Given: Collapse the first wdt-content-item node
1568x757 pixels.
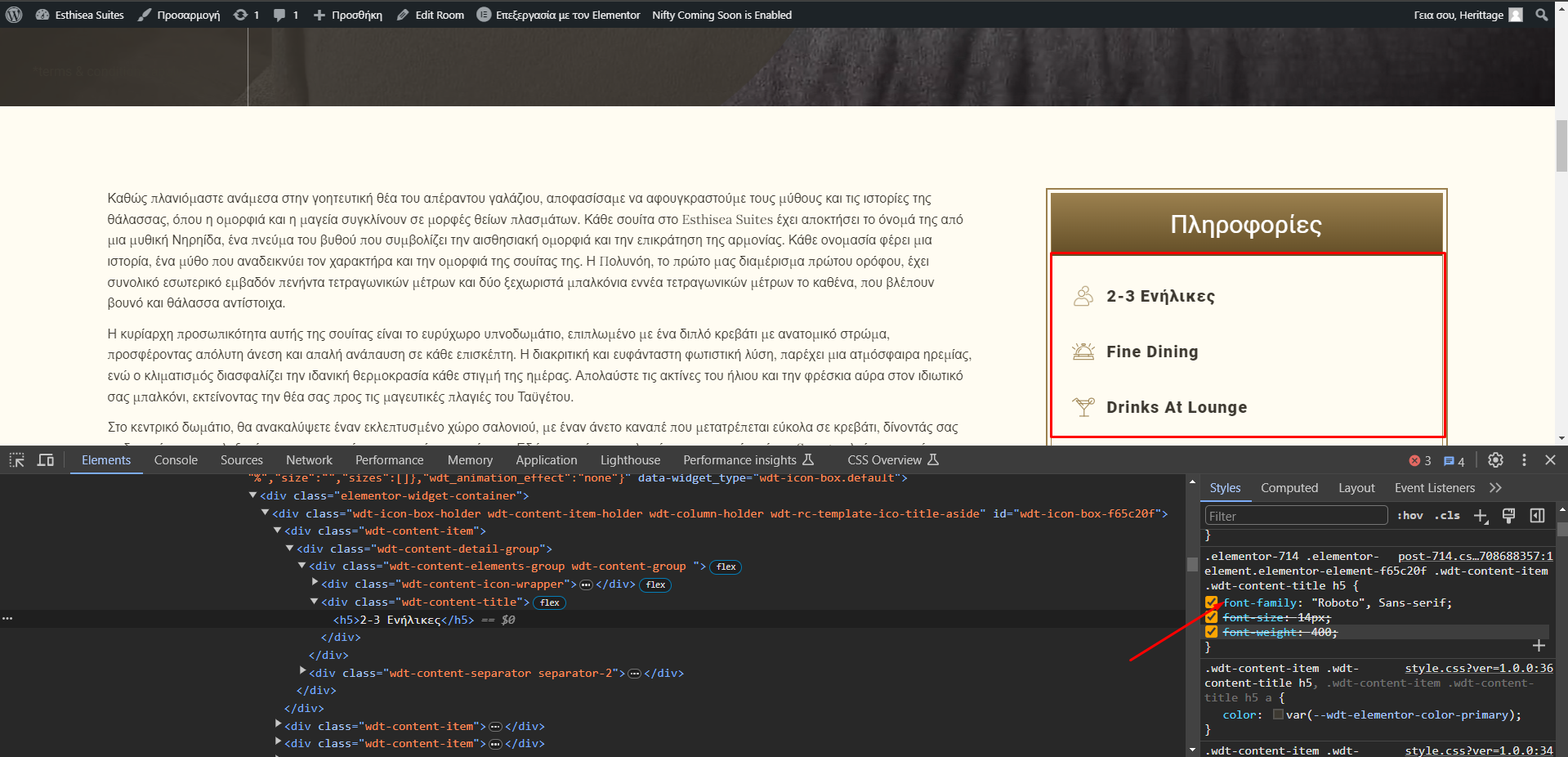Looking at the screenshot, I should [278, 531].
